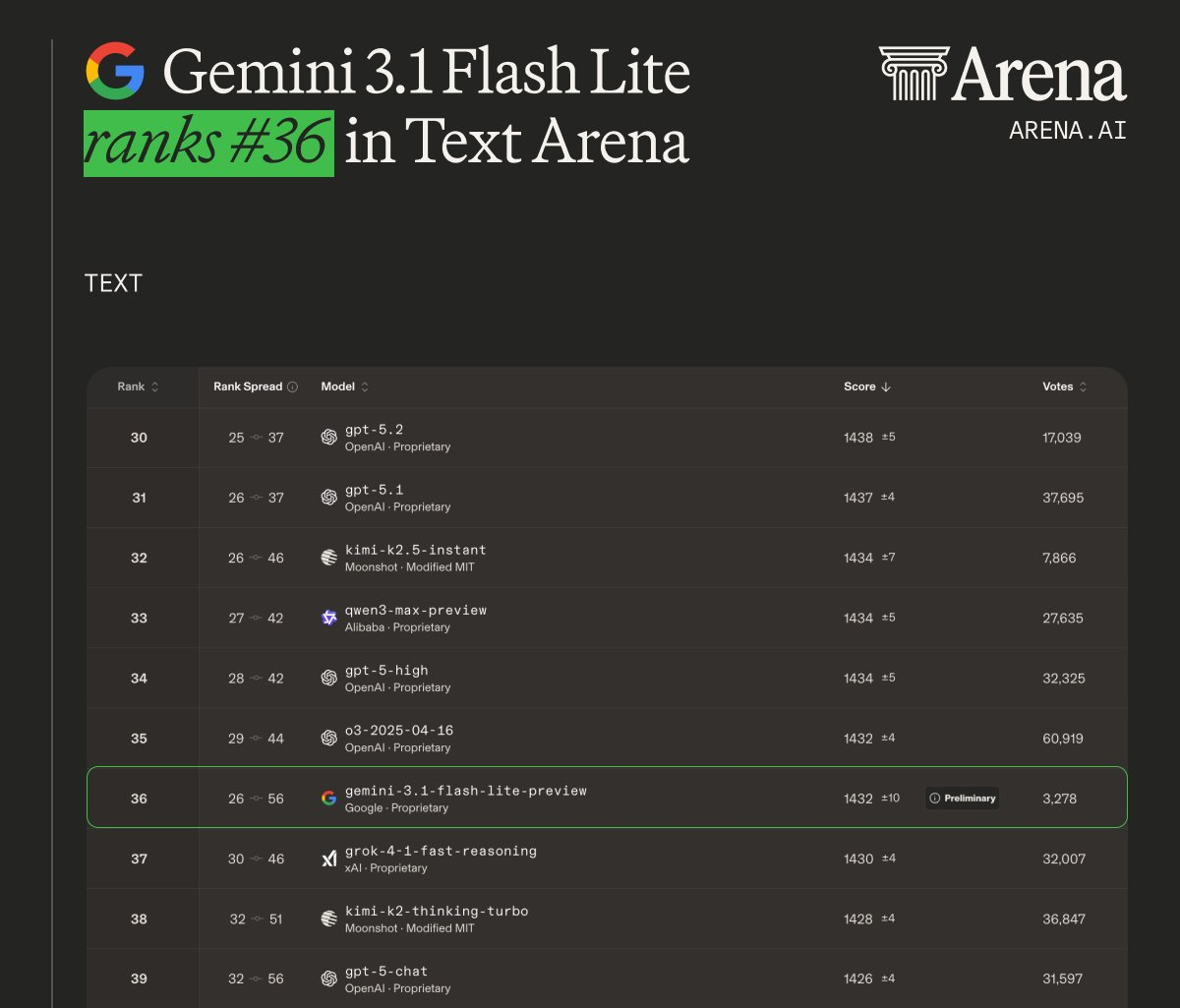1180x1008 pixels.
Task: Click the Moonshot icon beside kimi-k2-thinking-turbo
Action: point(327,917)
